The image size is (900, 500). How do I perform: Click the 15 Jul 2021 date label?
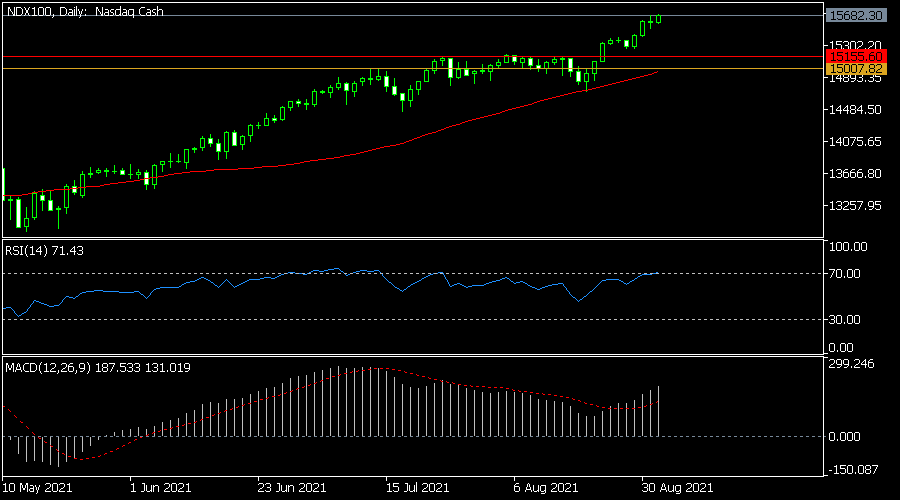(418, 488)
